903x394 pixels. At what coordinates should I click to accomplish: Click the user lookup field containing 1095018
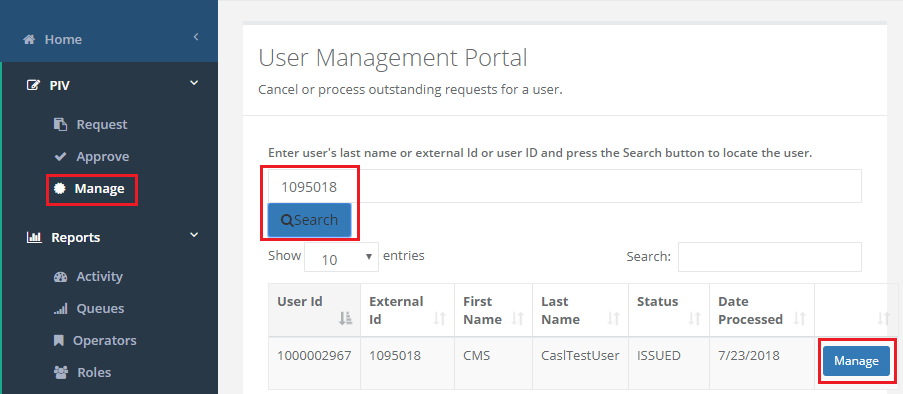(x=564, y=186)
